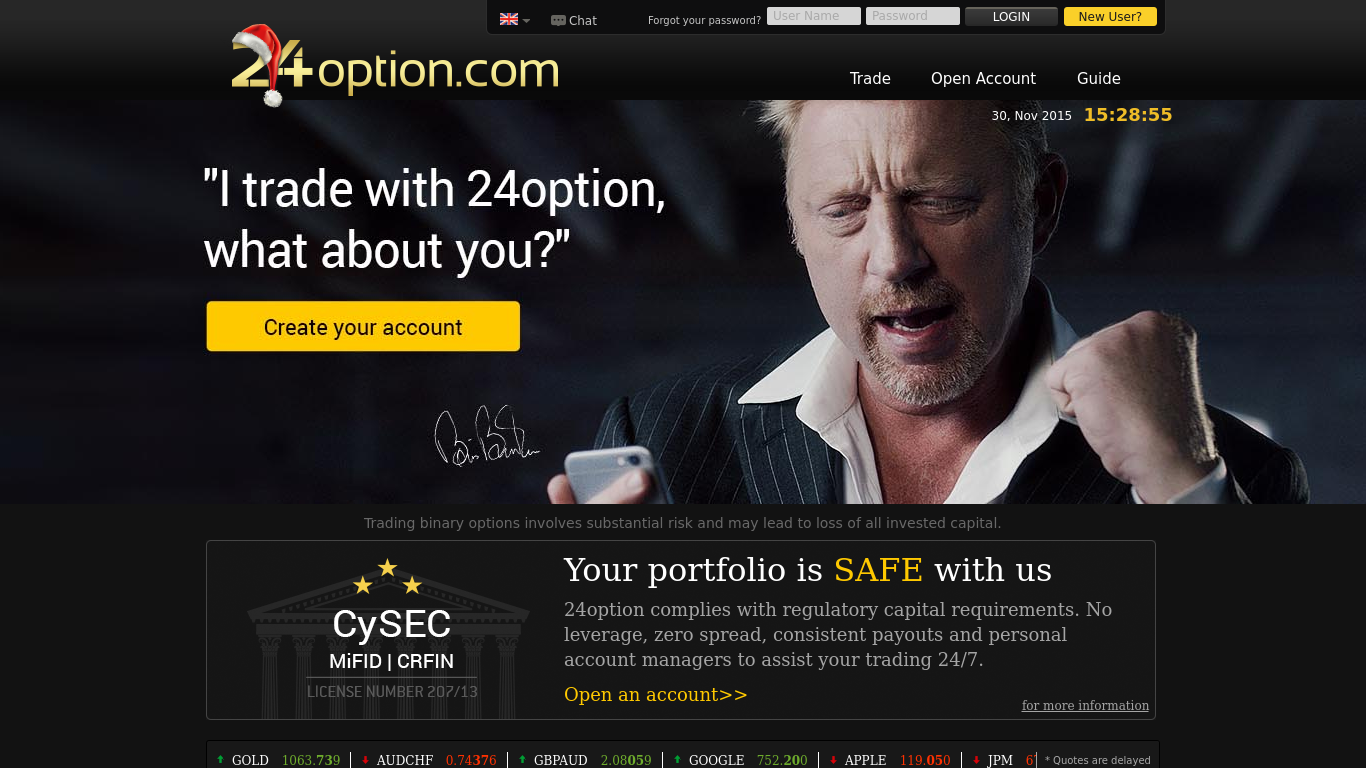Click the 24option.com Santa hat logo
1366x768 pixels.
[x=395, y=66]
